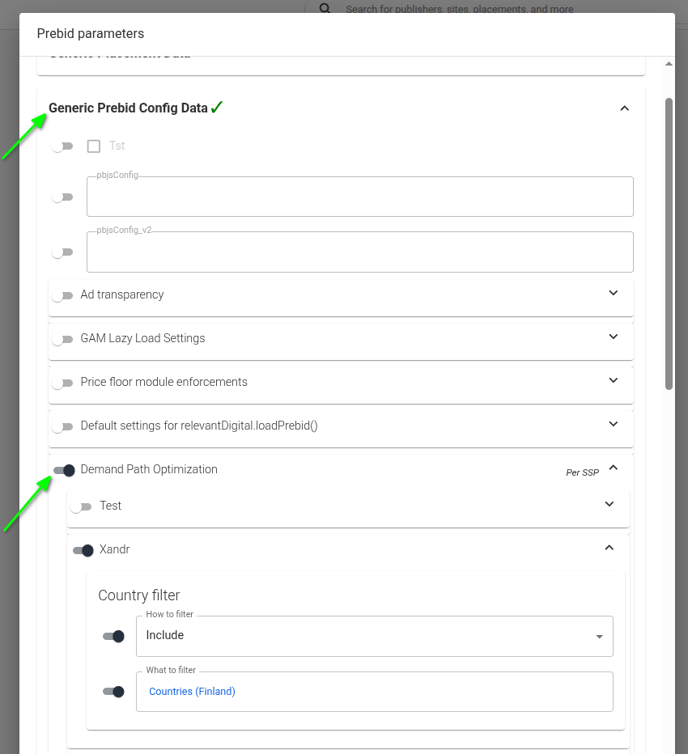Turn off the Xandr toggle
Image resolution: width=688 pixels, height=754 pixels.
[83, 550]
